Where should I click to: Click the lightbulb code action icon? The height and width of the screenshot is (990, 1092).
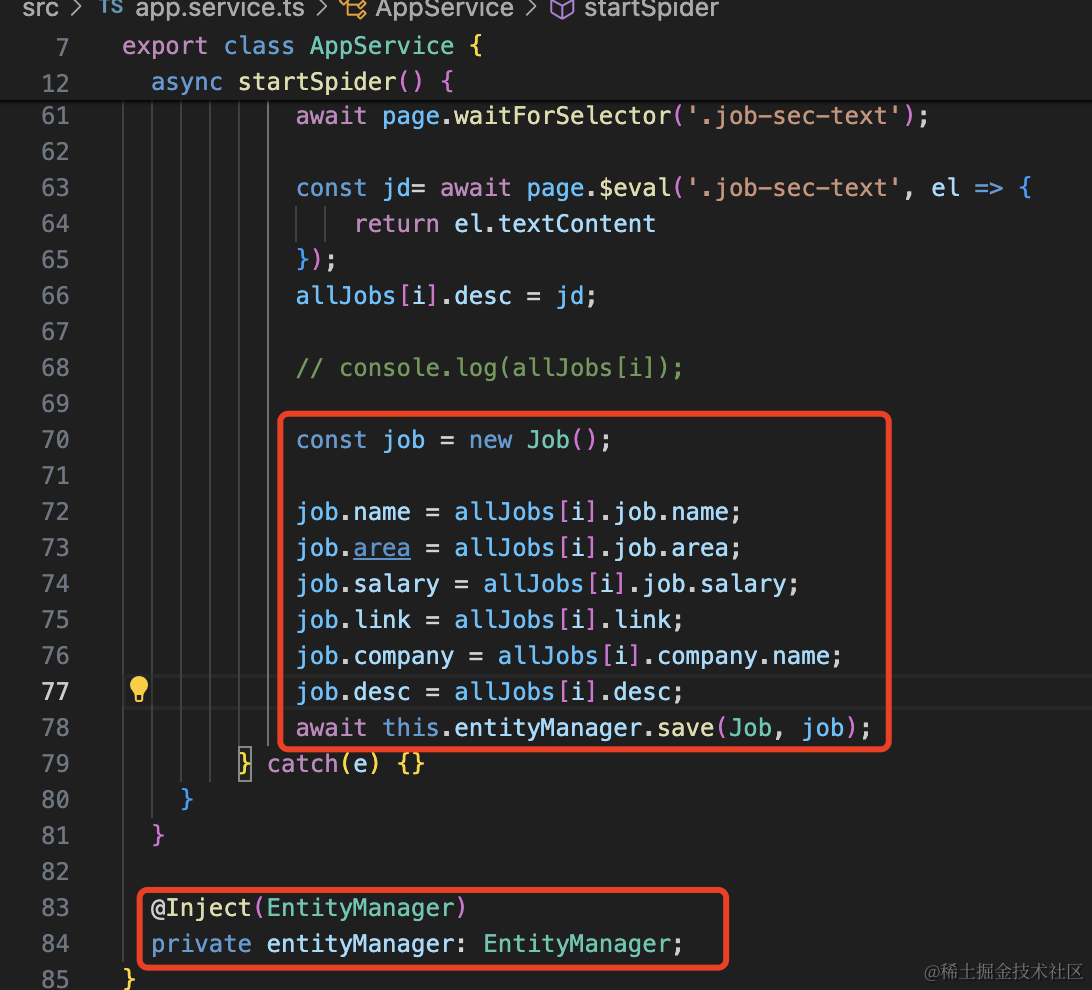[139, 689]
